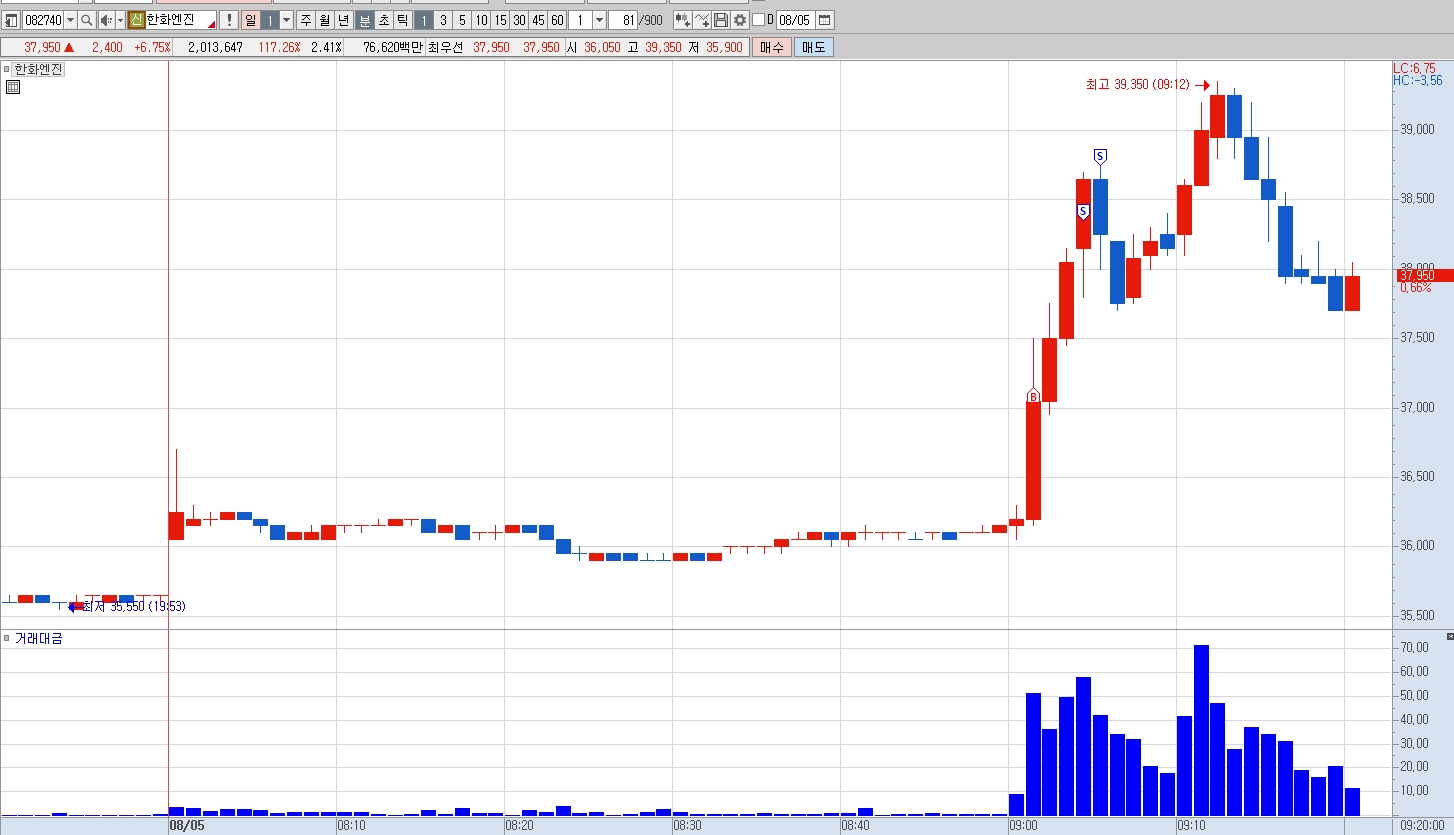Screen dimensions: 1454x835
Task: Expand the stock code 082740 dropdown
Action: [70, 20]
